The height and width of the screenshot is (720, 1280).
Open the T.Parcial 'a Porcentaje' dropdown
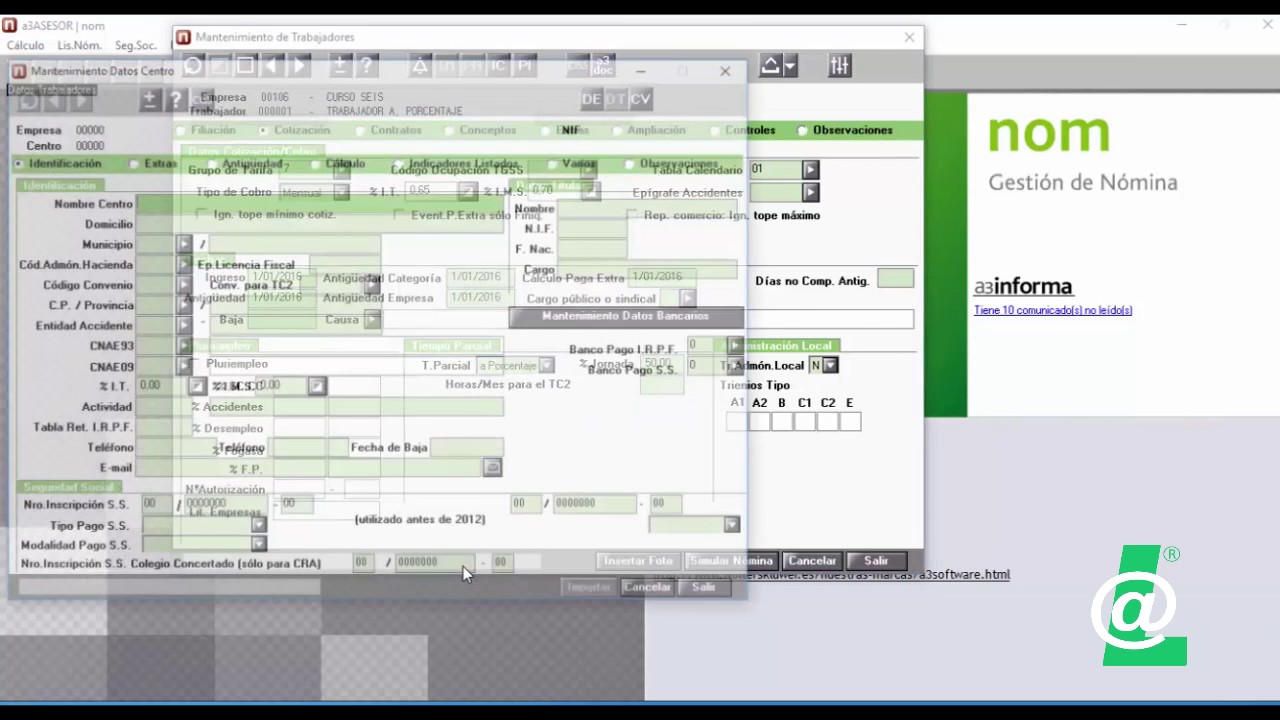(546, 366)
